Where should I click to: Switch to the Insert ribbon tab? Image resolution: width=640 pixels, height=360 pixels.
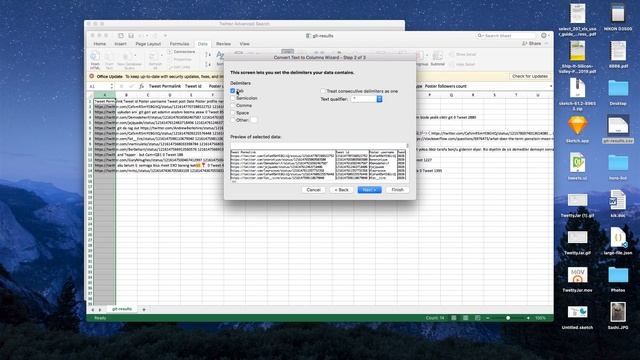coord(120,44)
